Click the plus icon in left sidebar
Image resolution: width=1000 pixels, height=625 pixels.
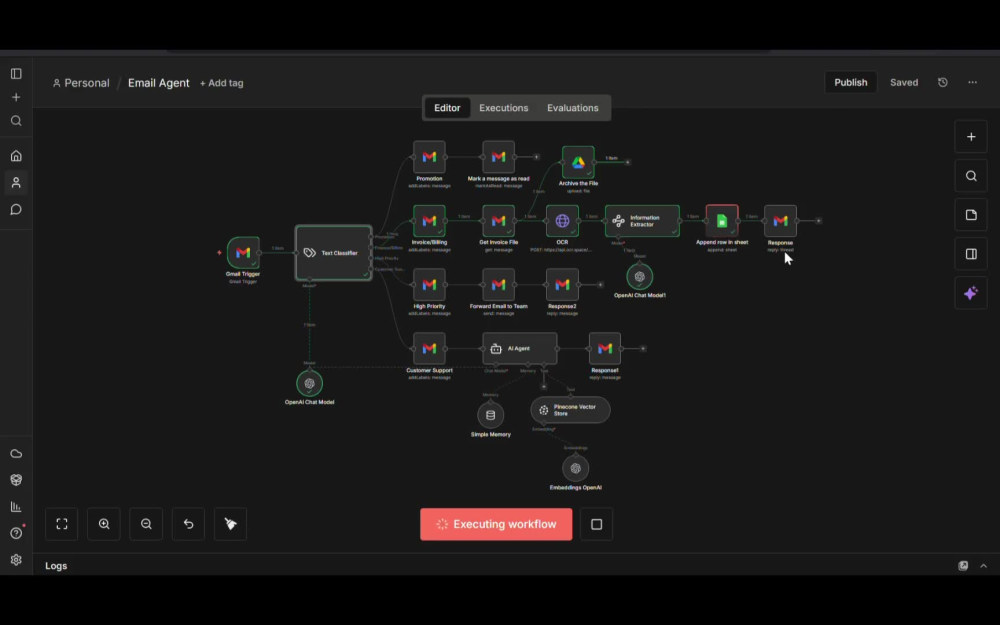[x=16, y=98]
